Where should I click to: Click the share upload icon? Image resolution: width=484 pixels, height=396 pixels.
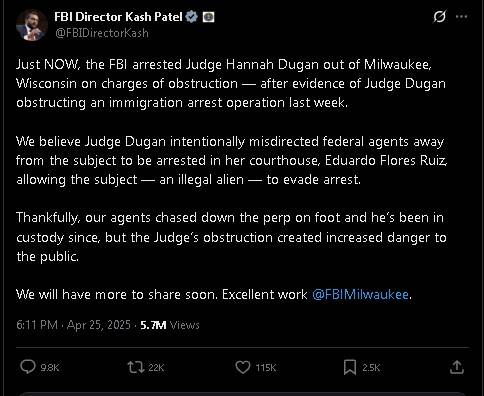457,367
